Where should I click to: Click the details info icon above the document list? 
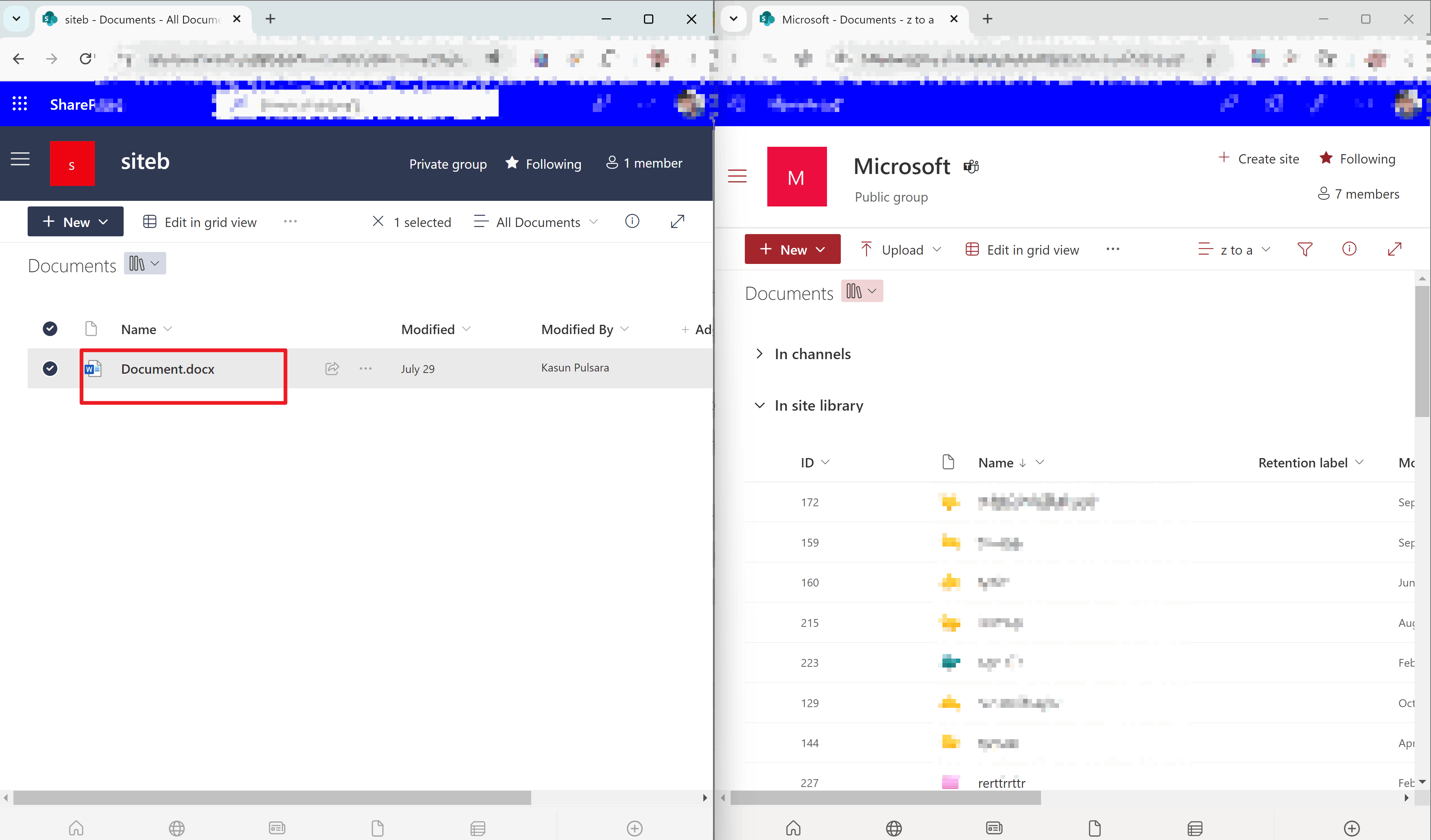click(632, 221)
